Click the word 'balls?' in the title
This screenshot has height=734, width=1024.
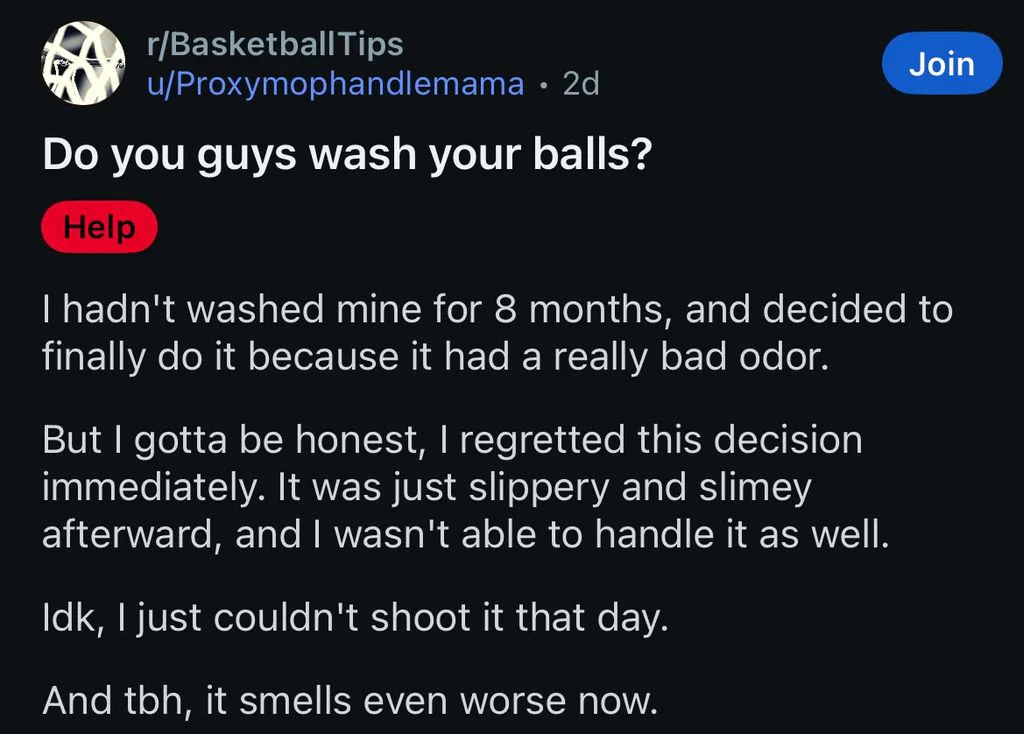pyautogui.click(x=592, y=154)
